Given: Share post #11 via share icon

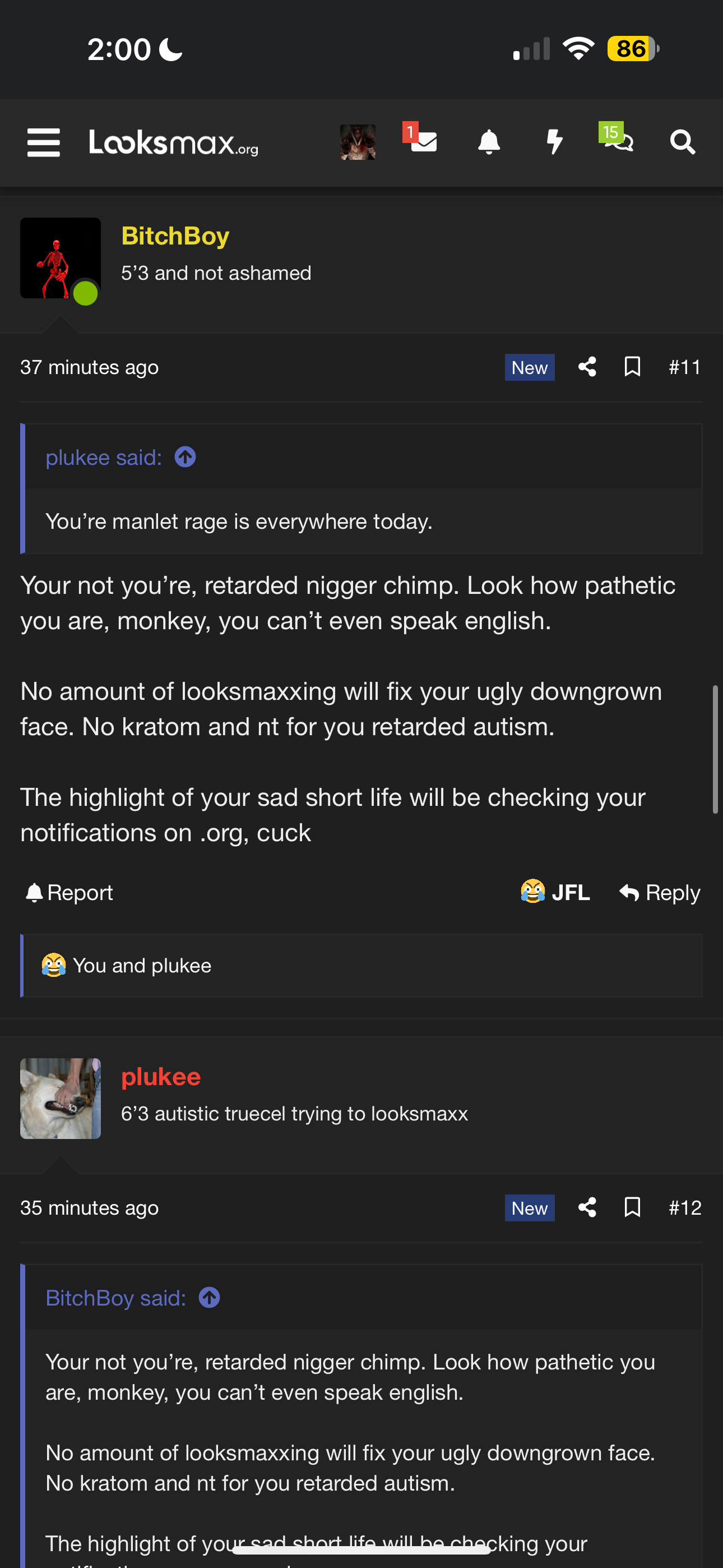Looking at the screenshot, I should coord(587,367).
